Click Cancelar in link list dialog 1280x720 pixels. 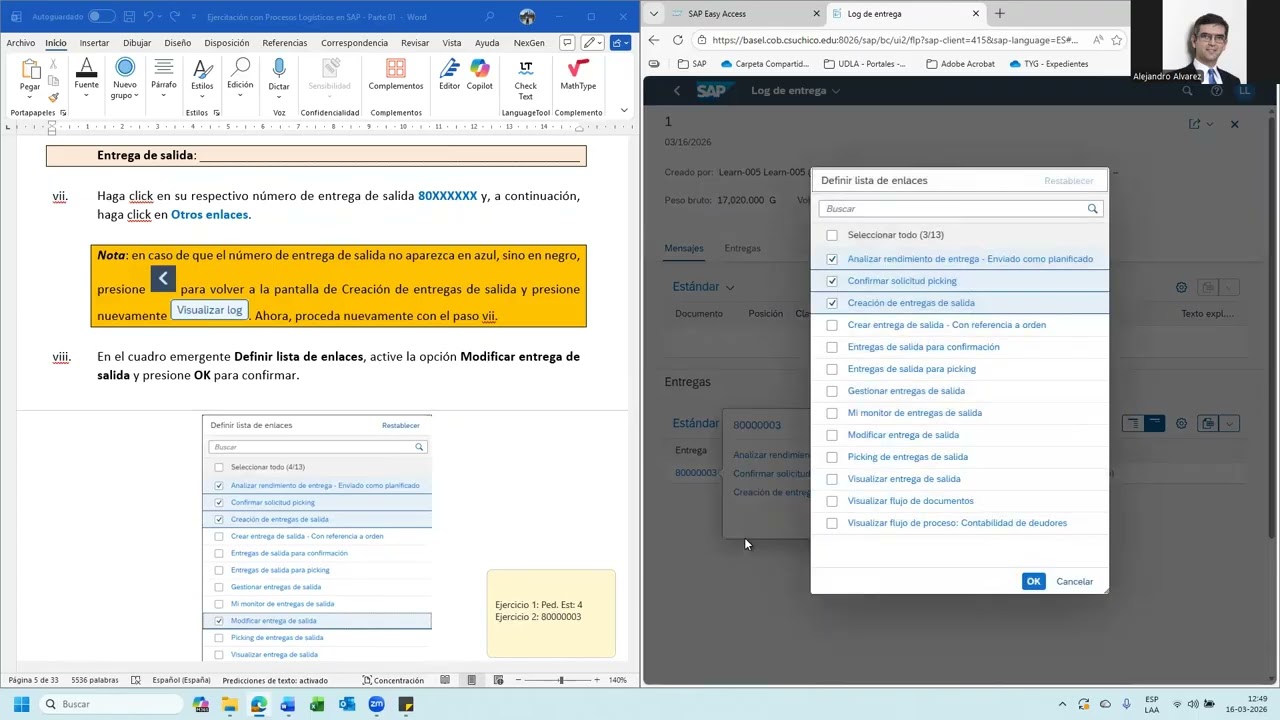point(1075,581)
